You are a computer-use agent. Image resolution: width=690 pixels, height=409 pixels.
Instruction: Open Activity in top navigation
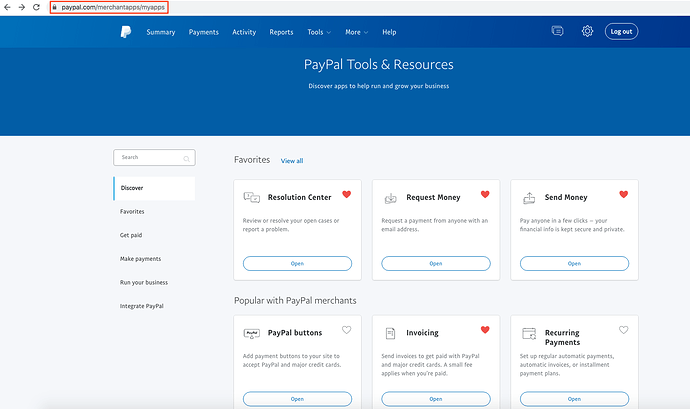click(244, 32)
